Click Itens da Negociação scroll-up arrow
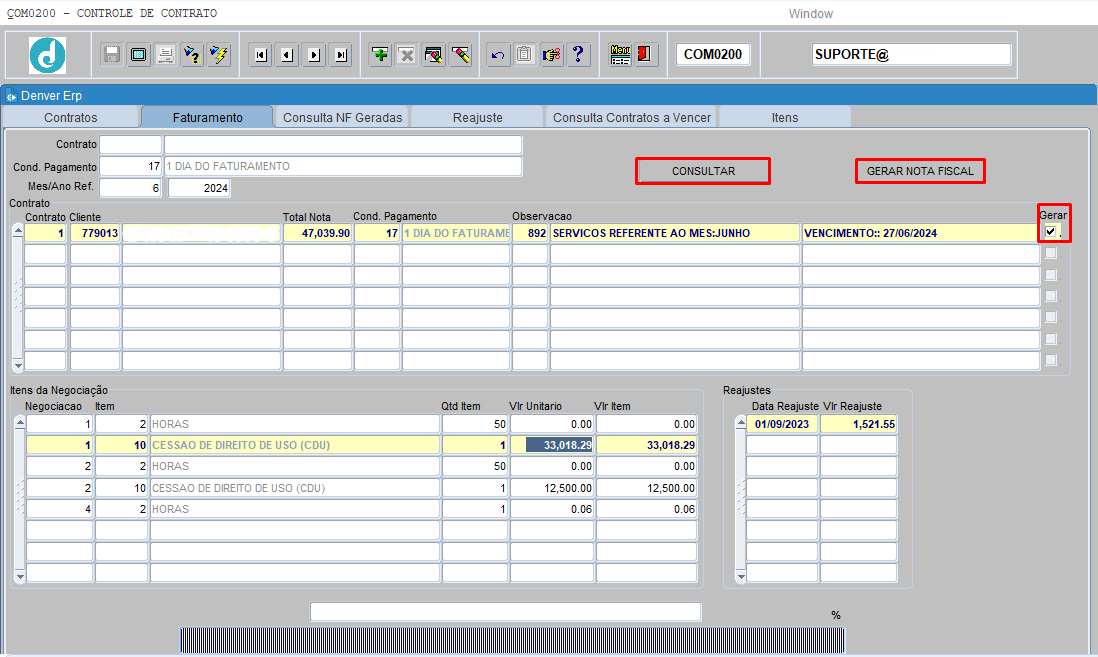The height and width of the screenshot is (657, 1098). 20,423
